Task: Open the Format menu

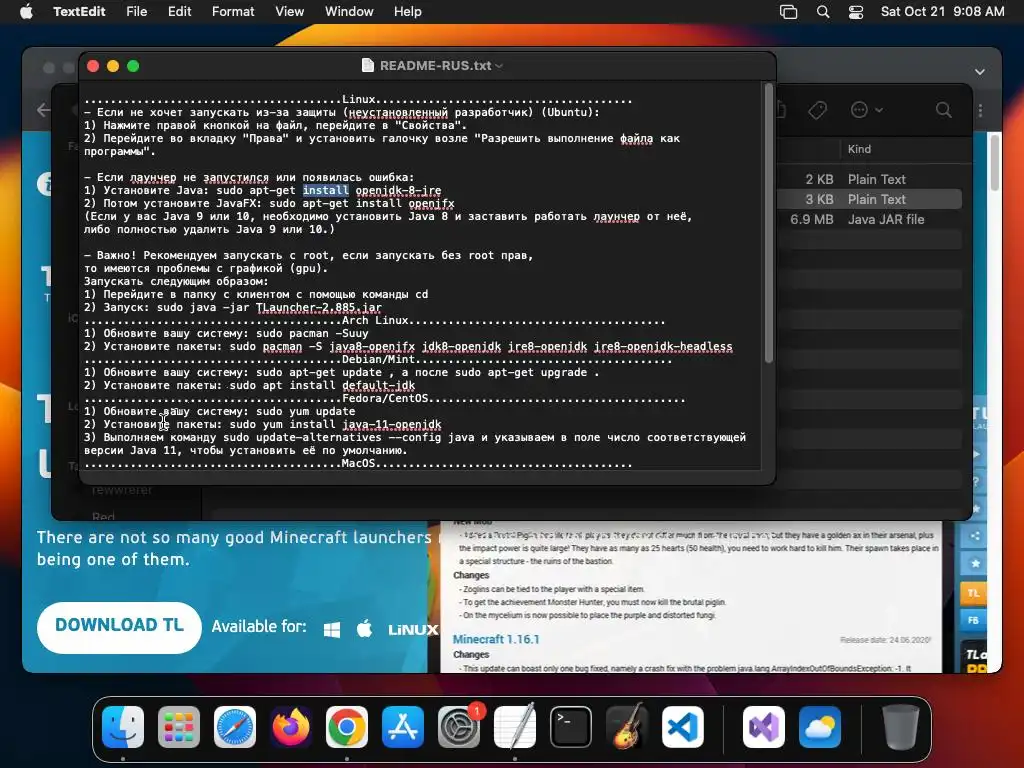Action: pyautogui.click(x=233, y=12)
